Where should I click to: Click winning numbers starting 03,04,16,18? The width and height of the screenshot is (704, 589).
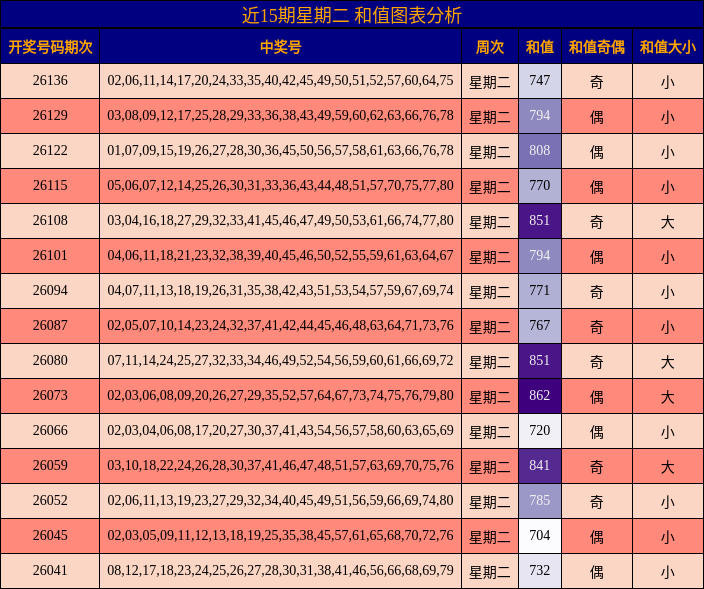[x=281, y=220]
